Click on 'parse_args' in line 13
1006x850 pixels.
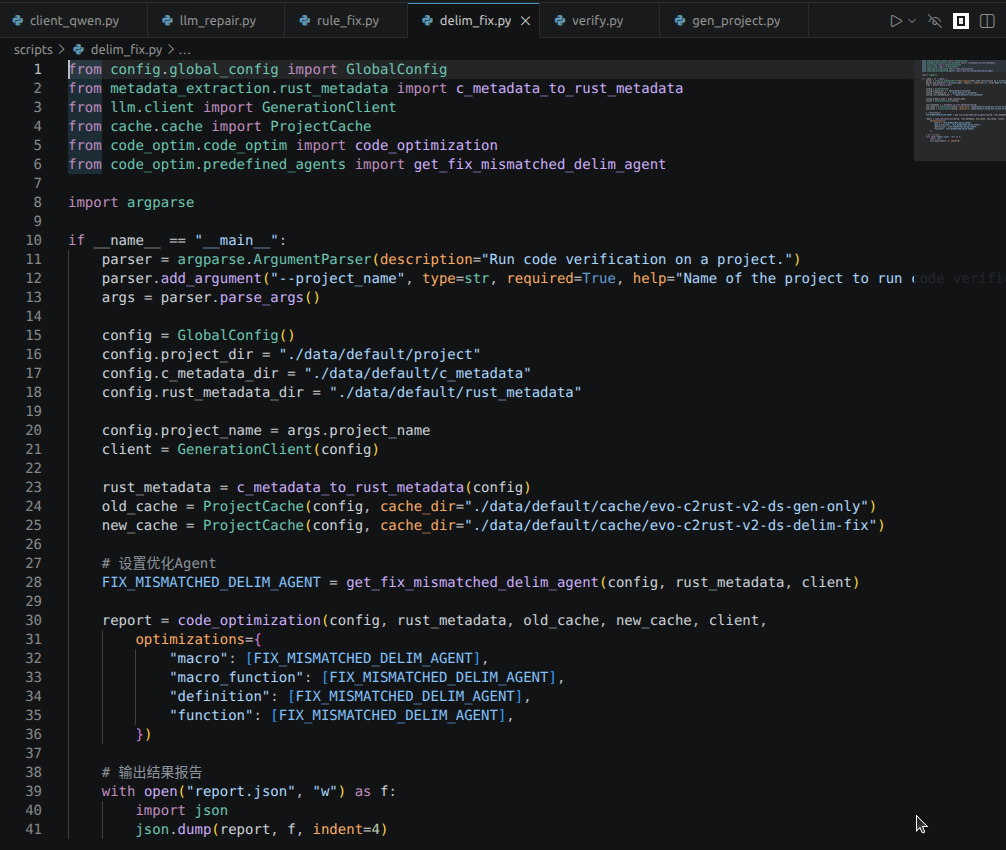coord(261,298)
